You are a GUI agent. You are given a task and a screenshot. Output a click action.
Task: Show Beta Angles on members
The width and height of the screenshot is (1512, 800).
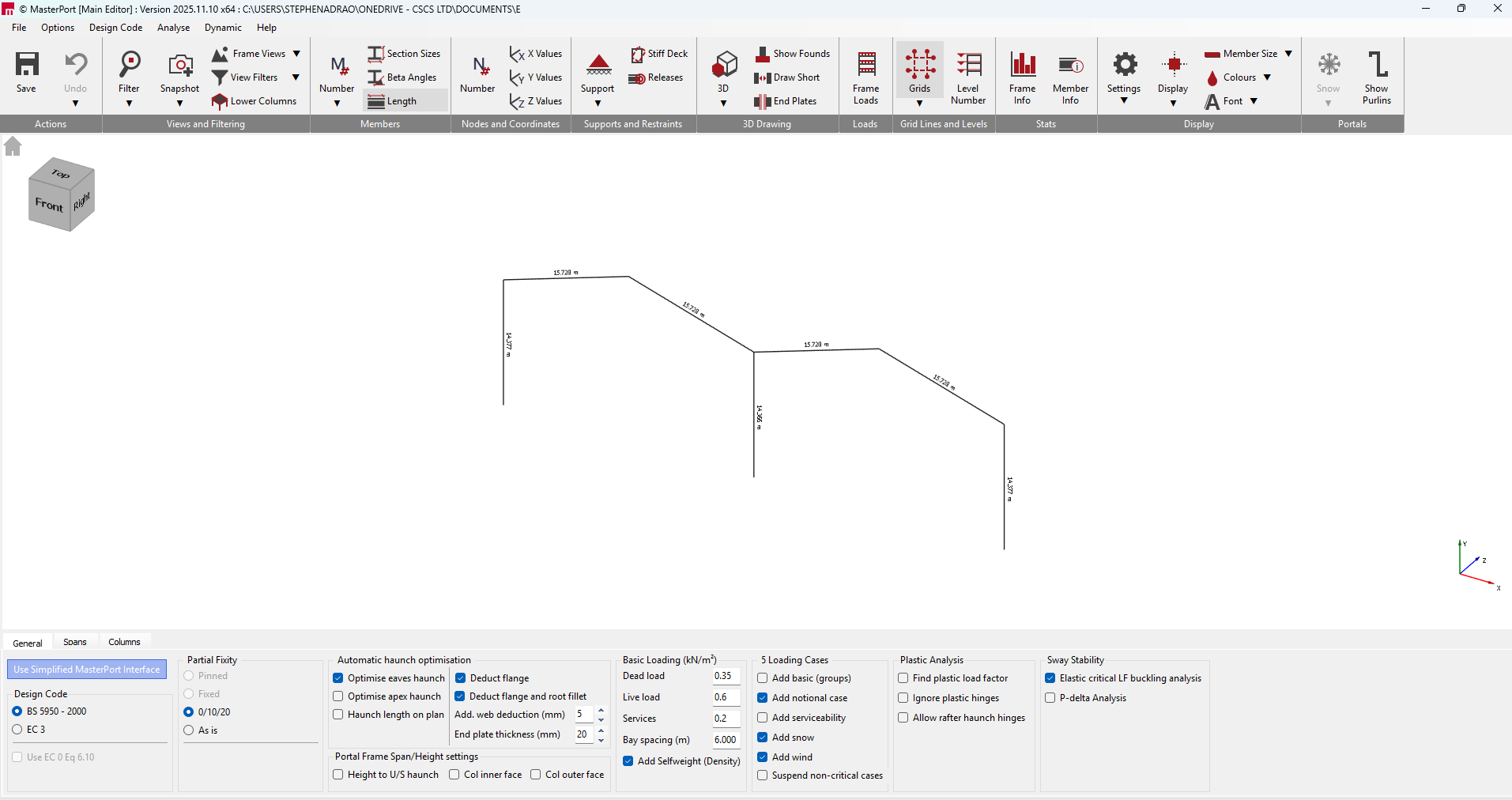click(402, 77)
